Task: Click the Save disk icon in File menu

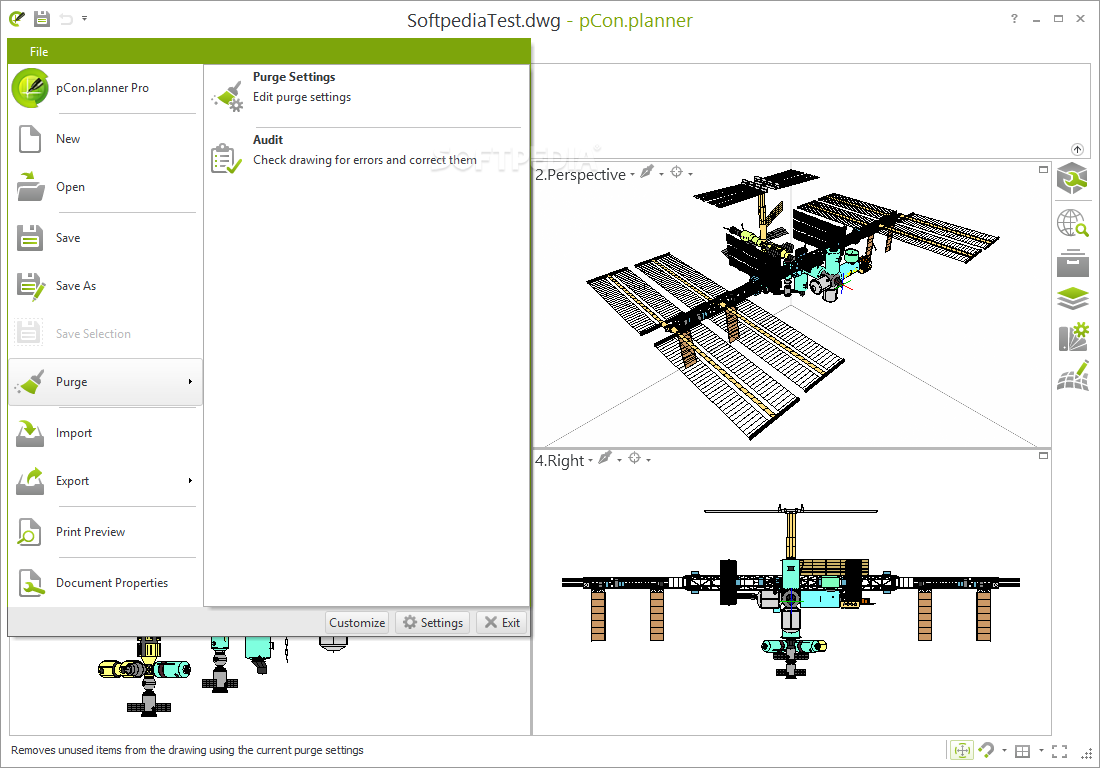Action: click(29, 238)
